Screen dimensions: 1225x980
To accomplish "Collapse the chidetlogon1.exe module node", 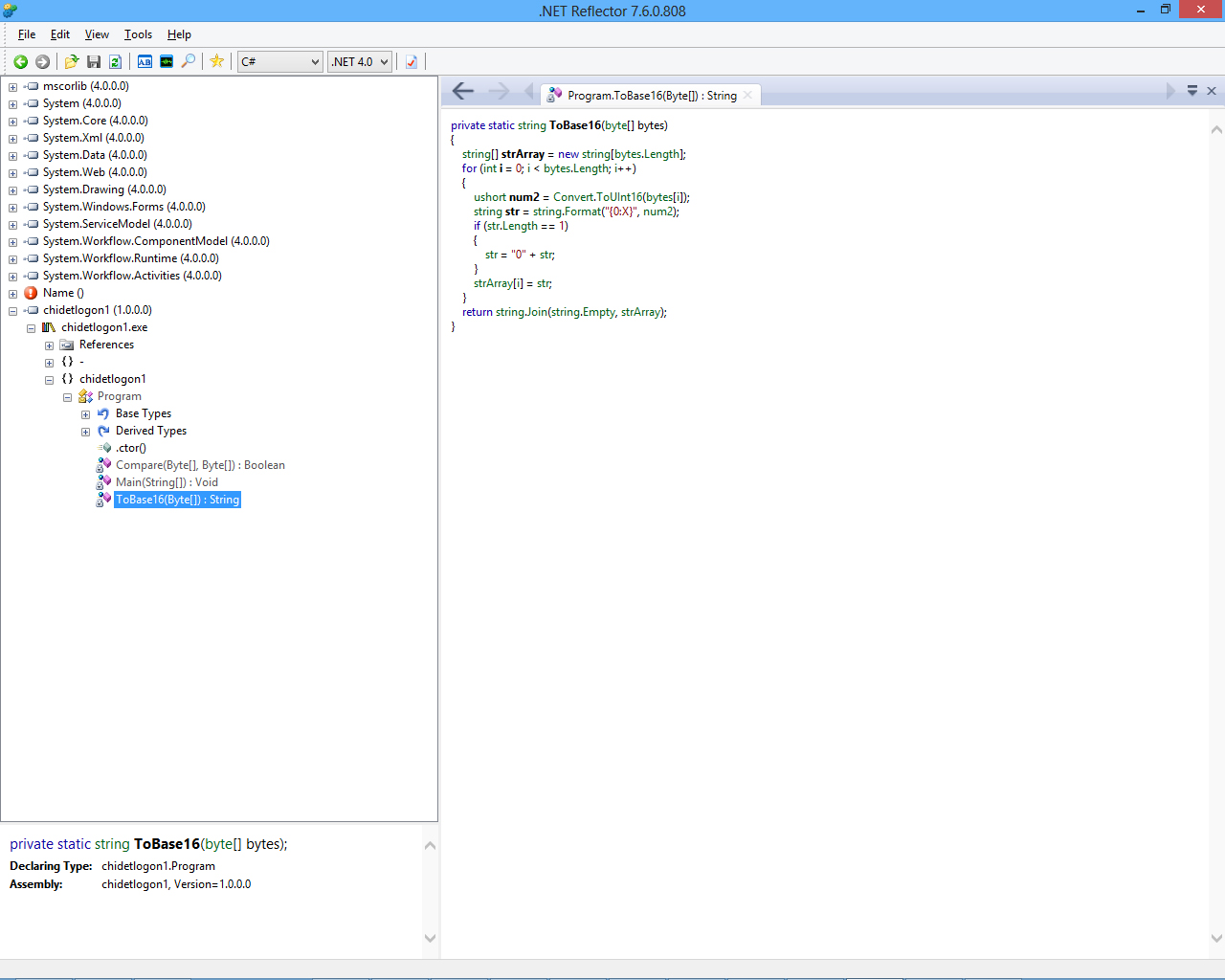I will pyautogui.click(x=31, y=328).
